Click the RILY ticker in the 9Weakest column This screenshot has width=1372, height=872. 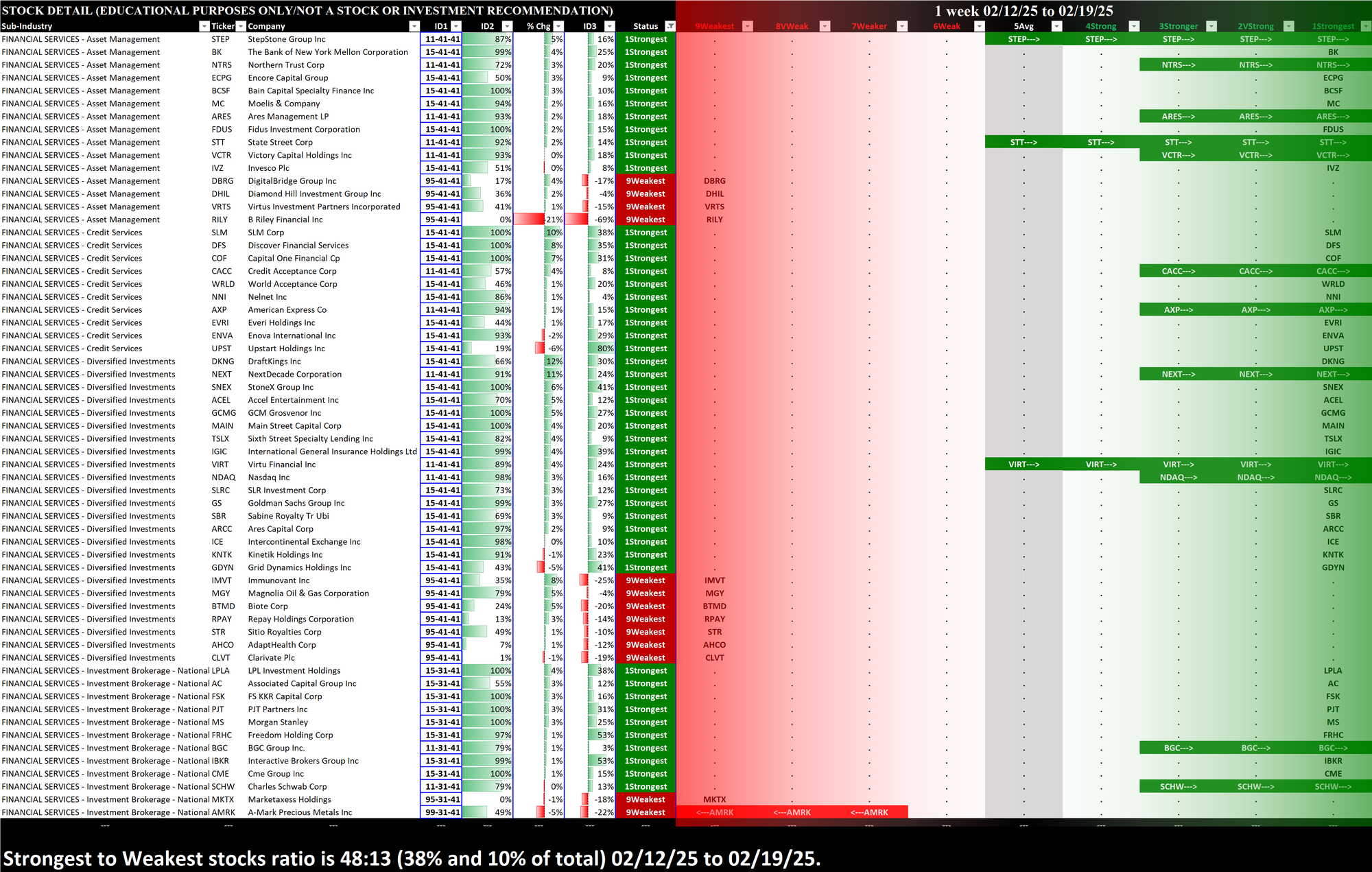coord(714,220)
